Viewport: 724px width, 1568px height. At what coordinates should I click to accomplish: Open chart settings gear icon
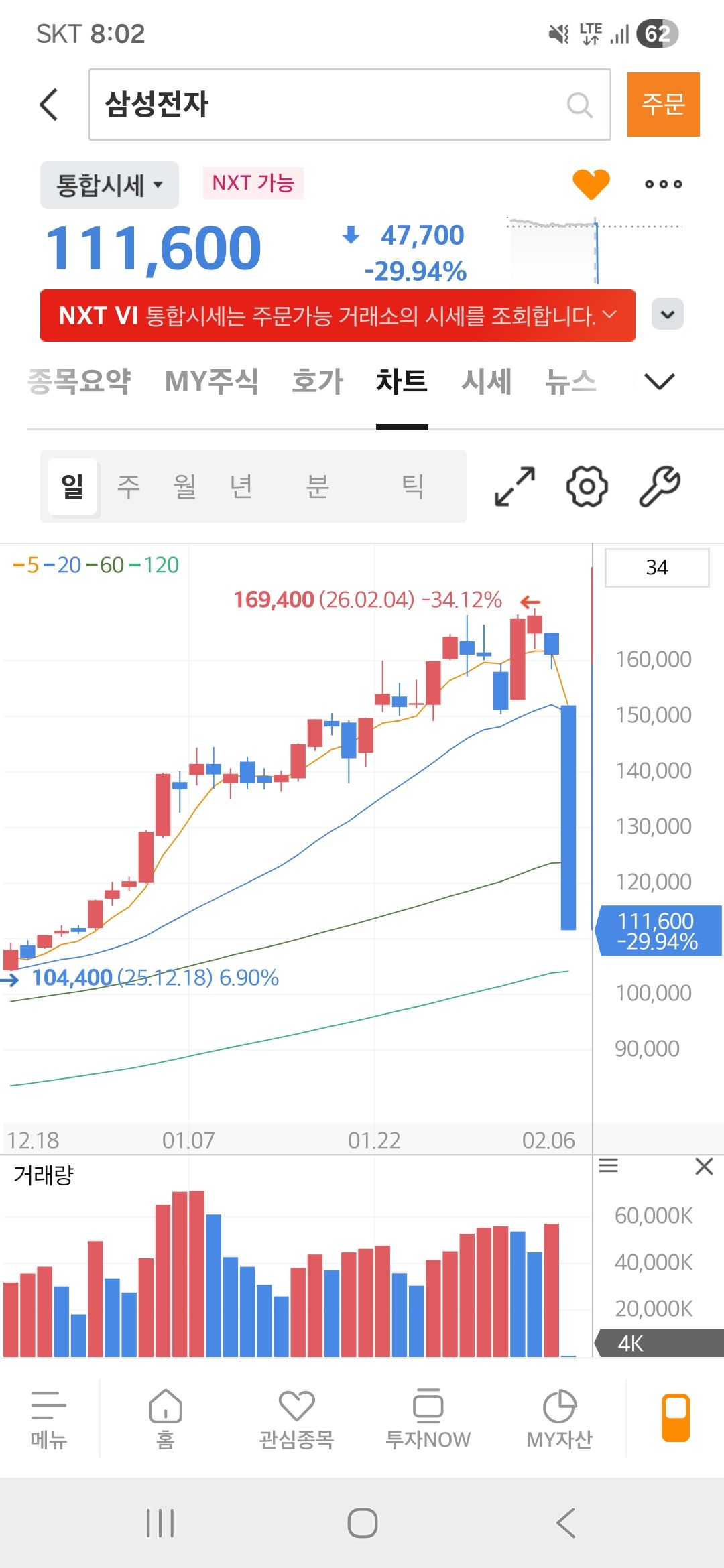pos(587,486)
